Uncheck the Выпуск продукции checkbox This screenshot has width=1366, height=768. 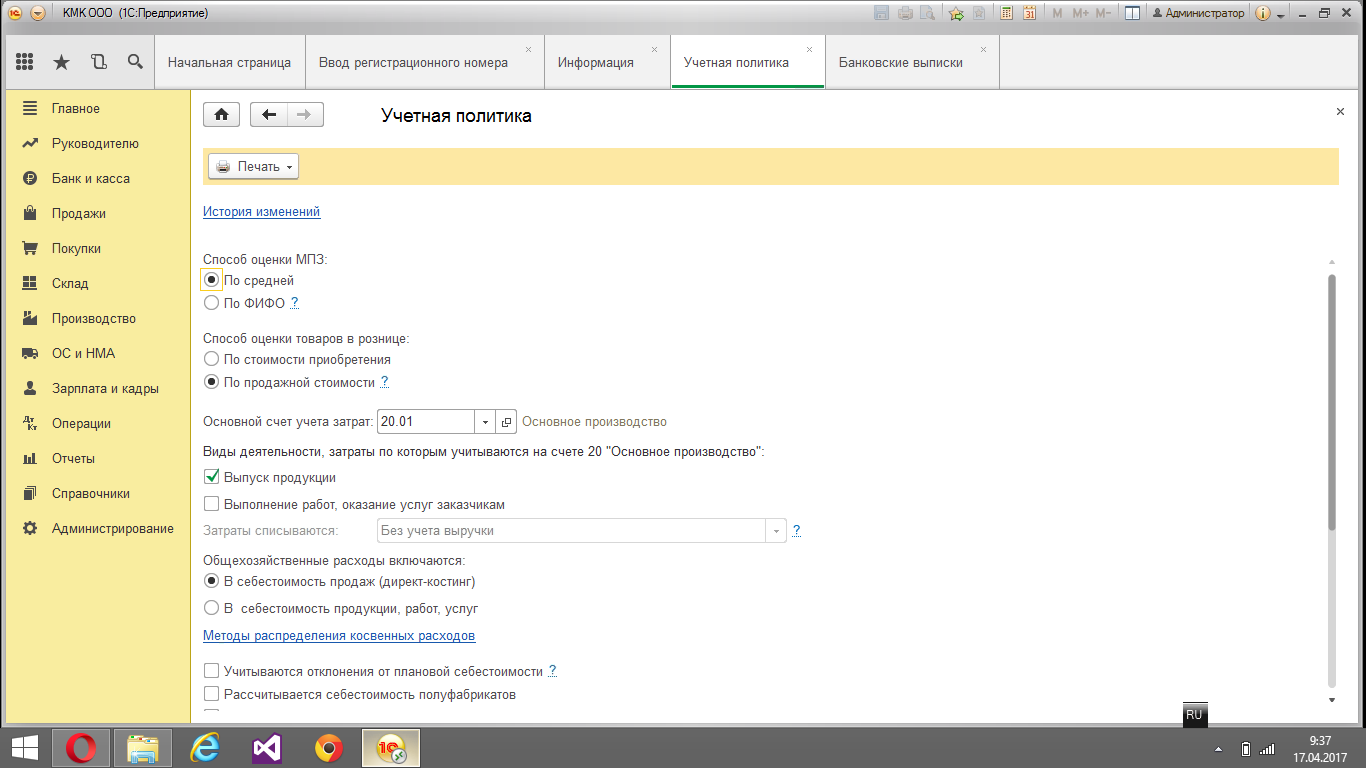211,478
